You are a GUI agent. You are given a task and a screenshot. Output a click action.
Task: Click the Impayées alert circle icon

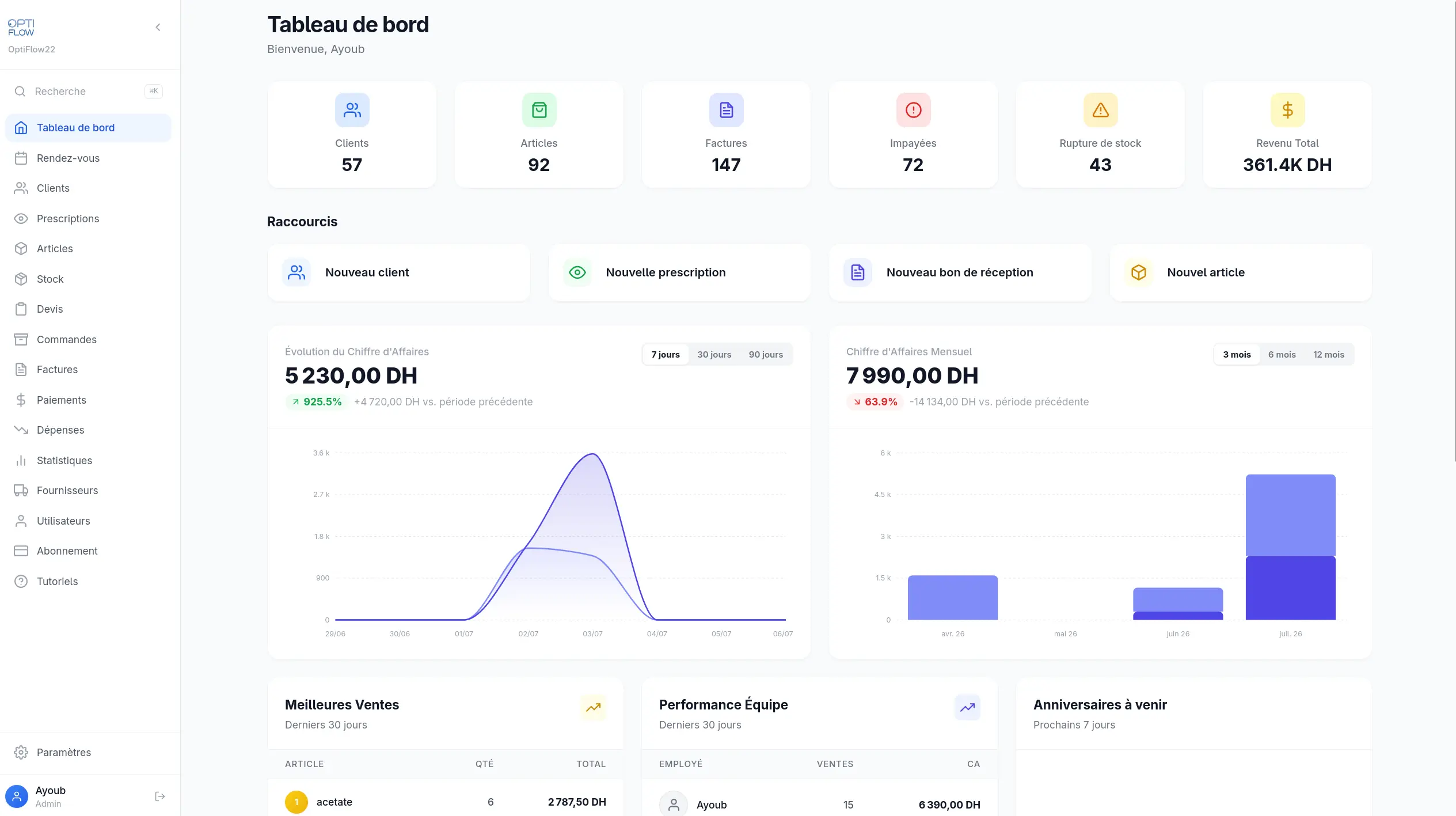913,109
